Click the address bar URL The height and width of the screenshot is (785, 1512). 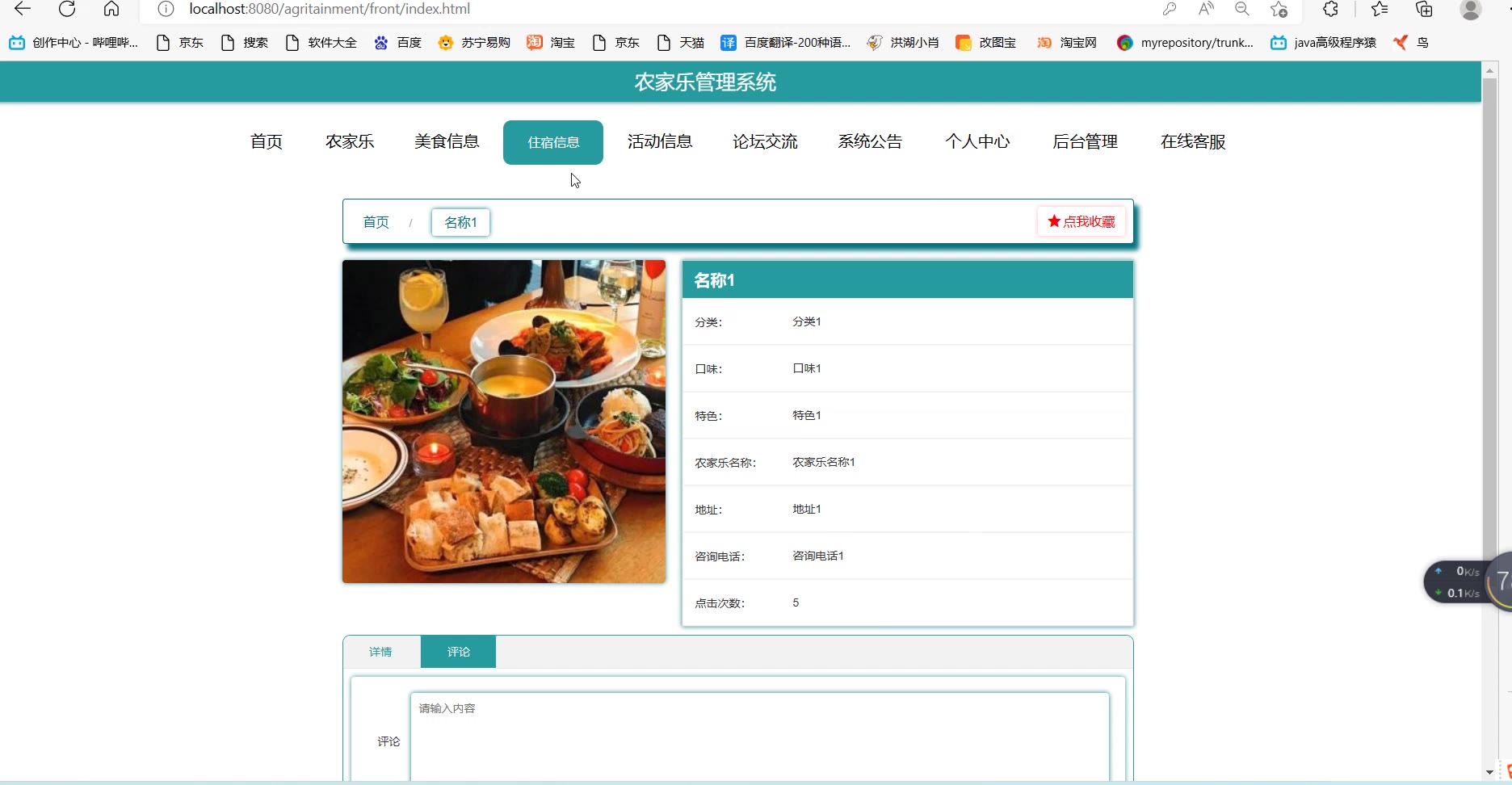[330, 9]
